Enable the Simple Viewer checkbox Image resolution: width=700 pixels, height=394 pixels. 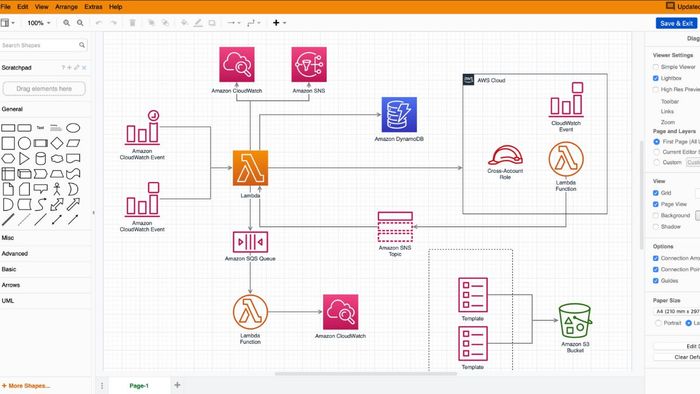click(x=656, y=67)
